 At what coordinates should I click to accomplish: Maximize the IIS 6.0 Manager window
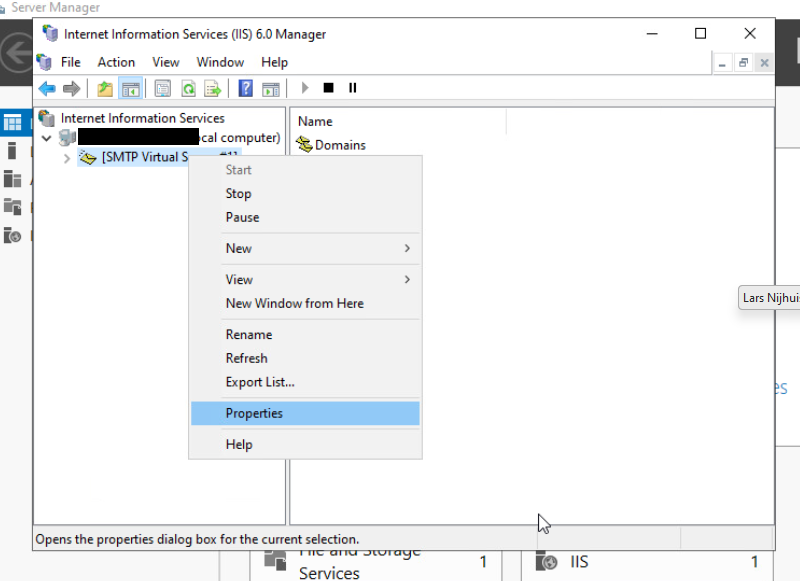tap(701, 34)
